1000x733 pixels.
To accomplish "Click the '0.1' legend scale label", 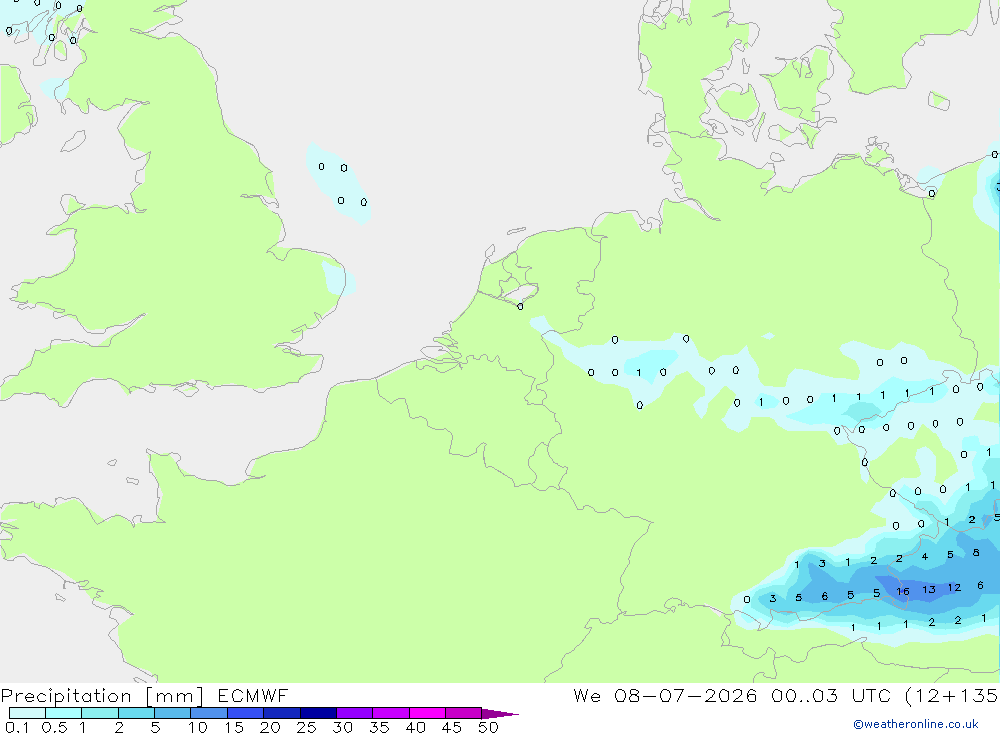I will tap(17, 727).
